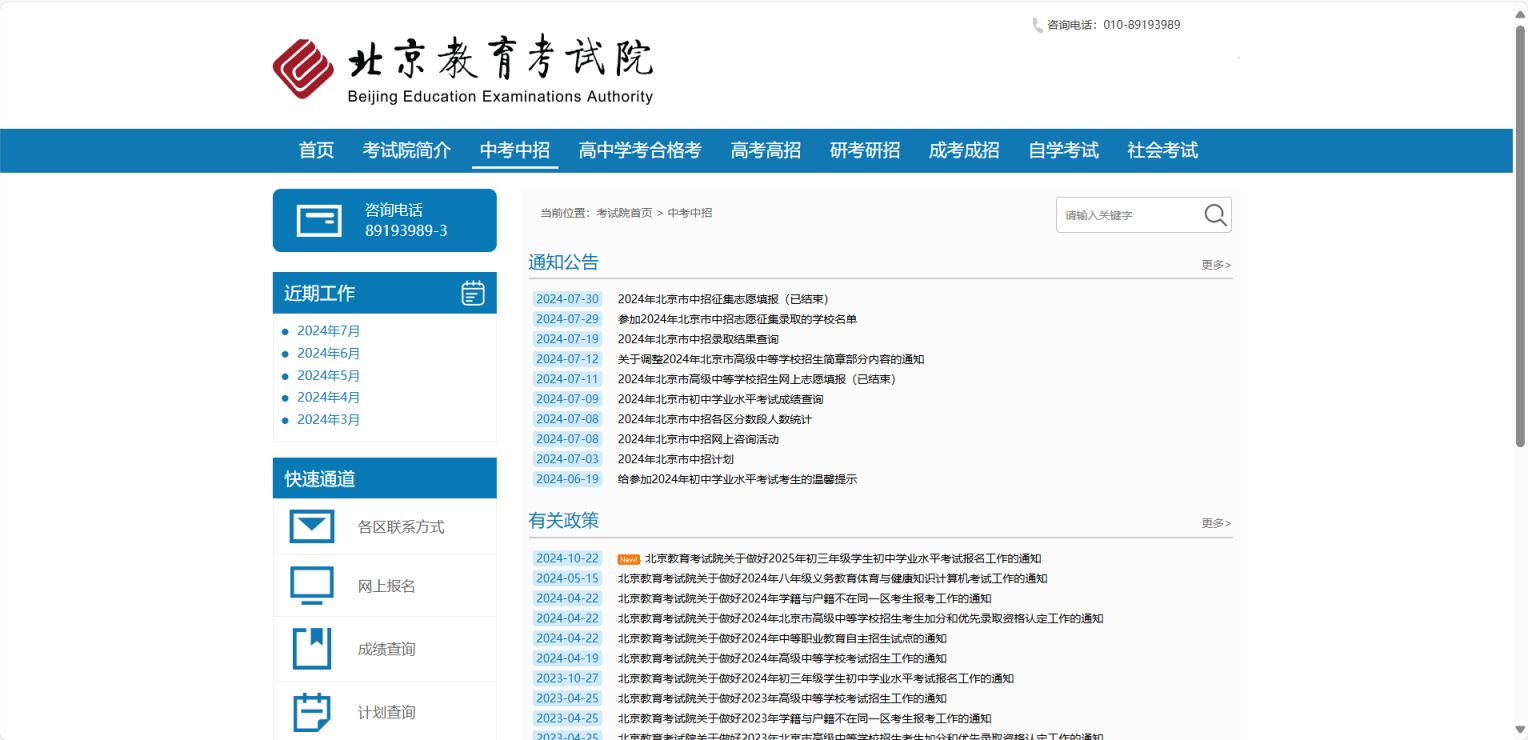This screenshot has width=1528, height=740.
Task: Open the 考试院简介 navigation item
Action: [407, 150]
